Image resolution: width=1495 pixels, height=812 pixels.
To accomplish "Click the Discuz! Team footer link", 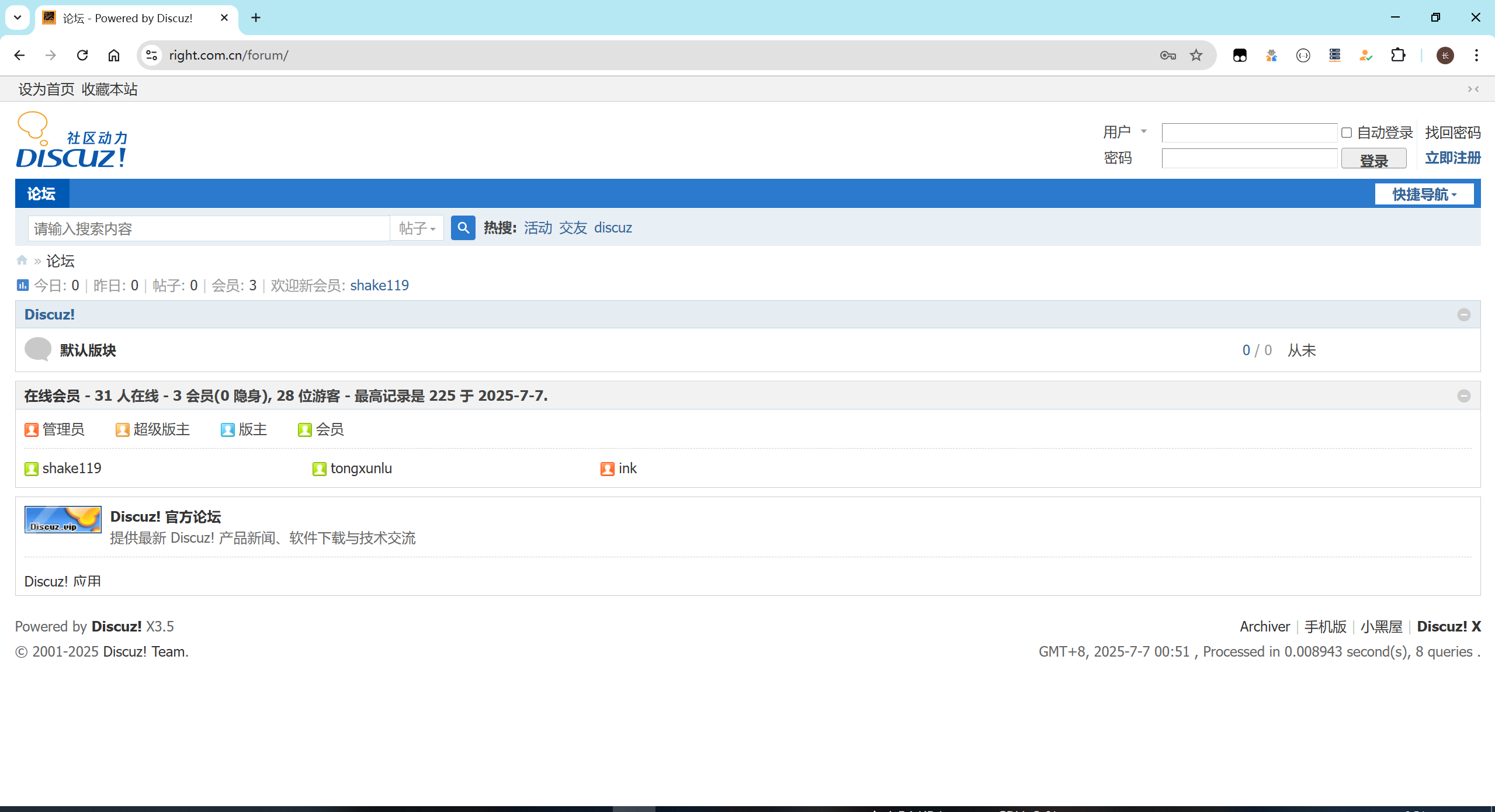I will (x=145, y=652).
